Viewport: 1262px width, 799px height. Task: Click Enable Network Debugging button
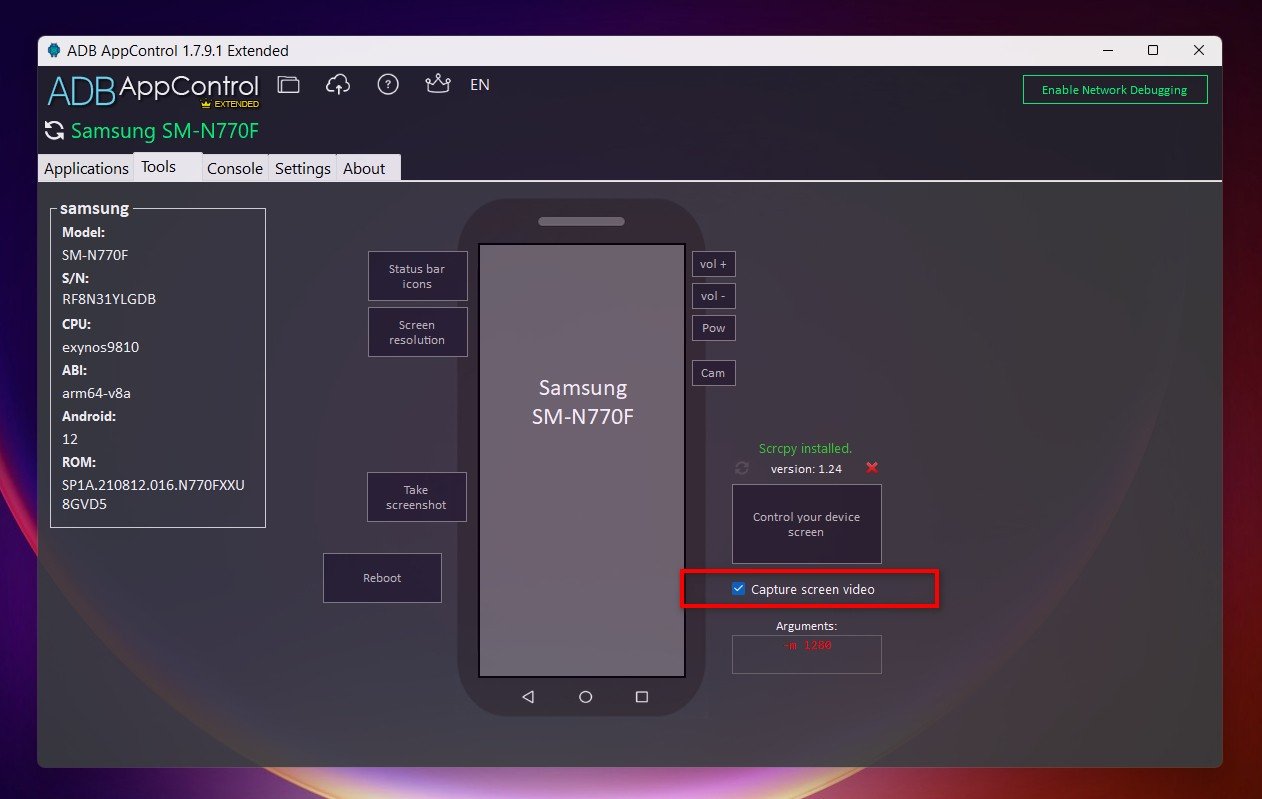(1114, 90)
